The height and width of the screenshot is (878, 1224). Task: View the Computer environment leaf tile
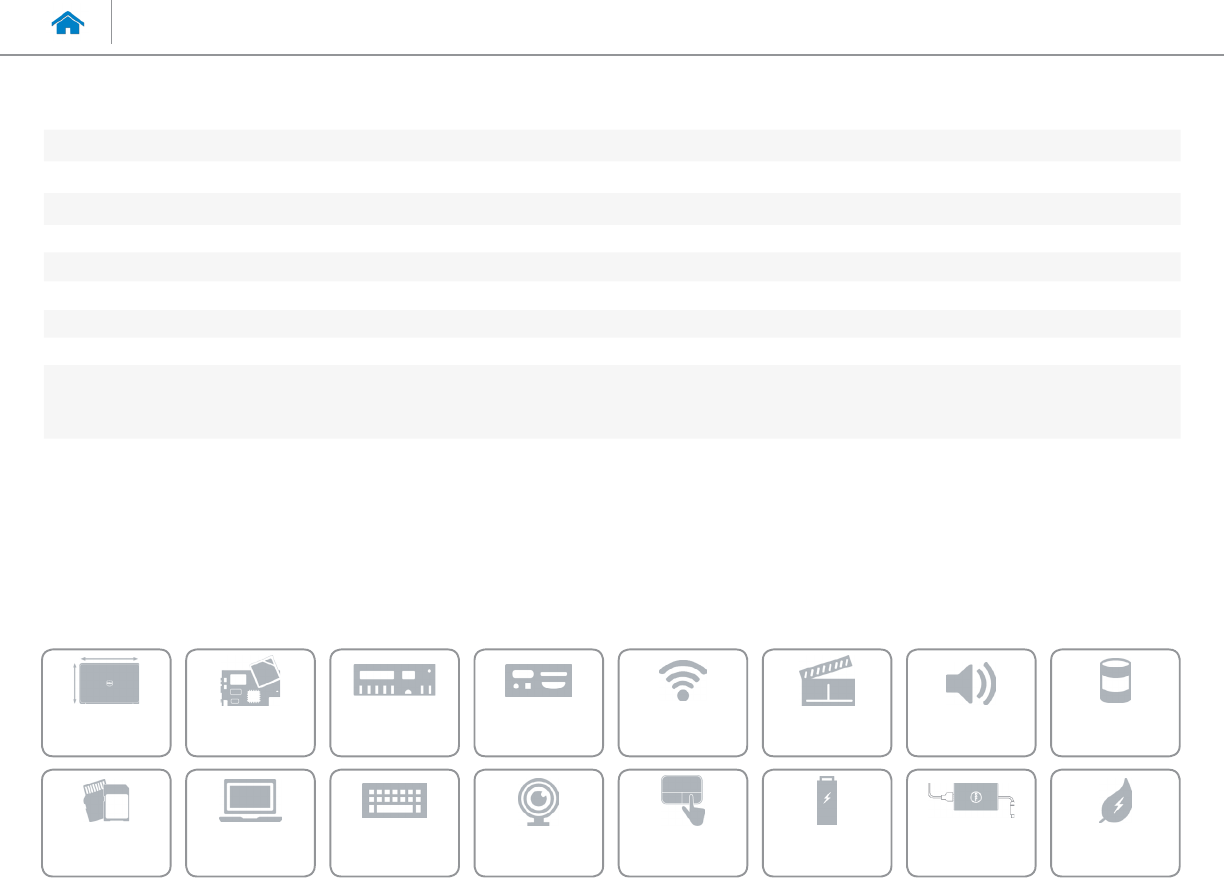[1114, 822]
